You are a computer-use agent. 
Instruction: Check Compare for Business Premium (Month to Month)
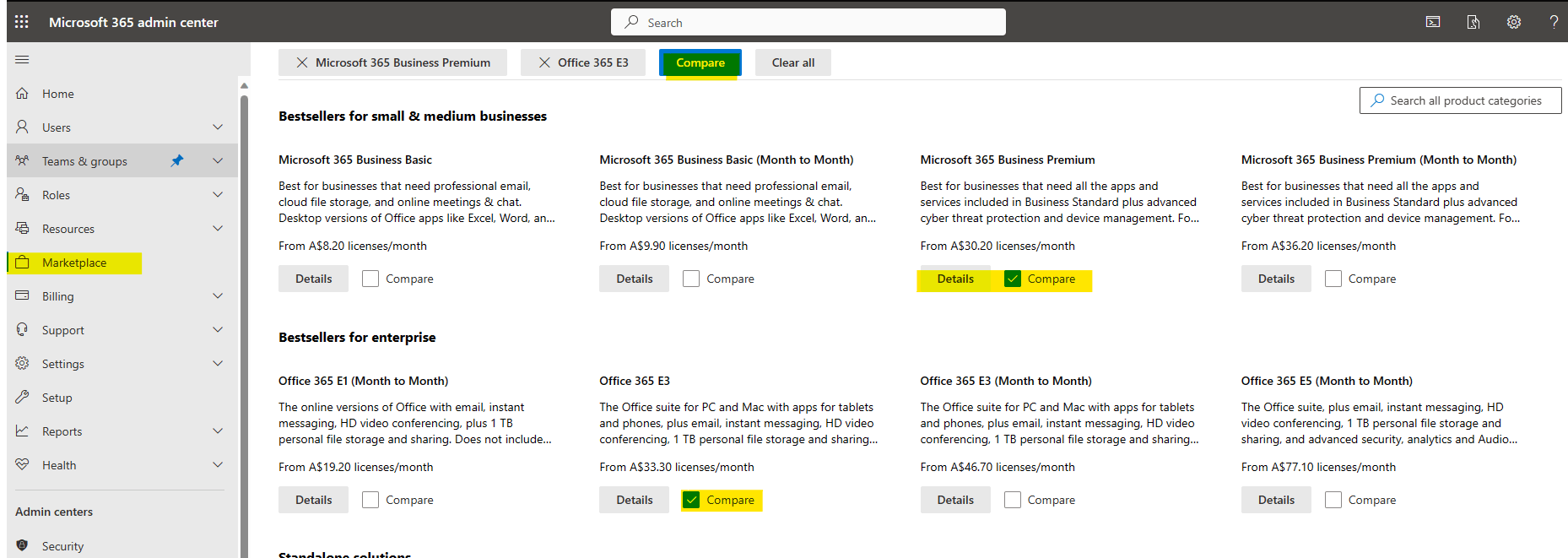pos(1333,279)
